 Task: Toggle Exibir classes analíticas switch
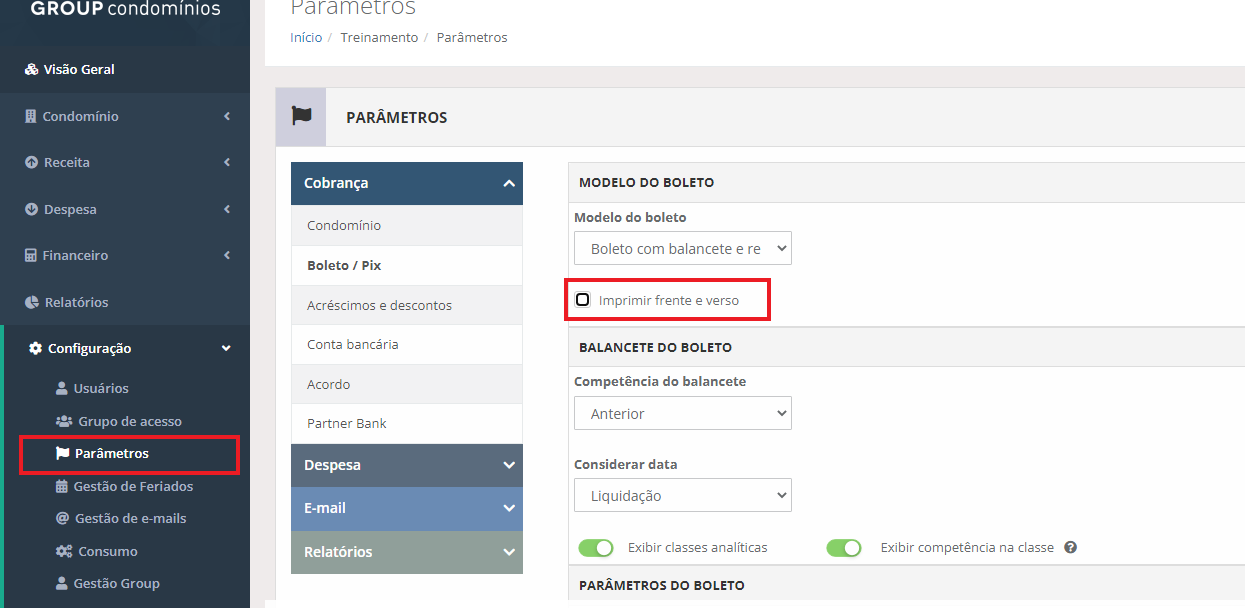[x=596, y=548]
